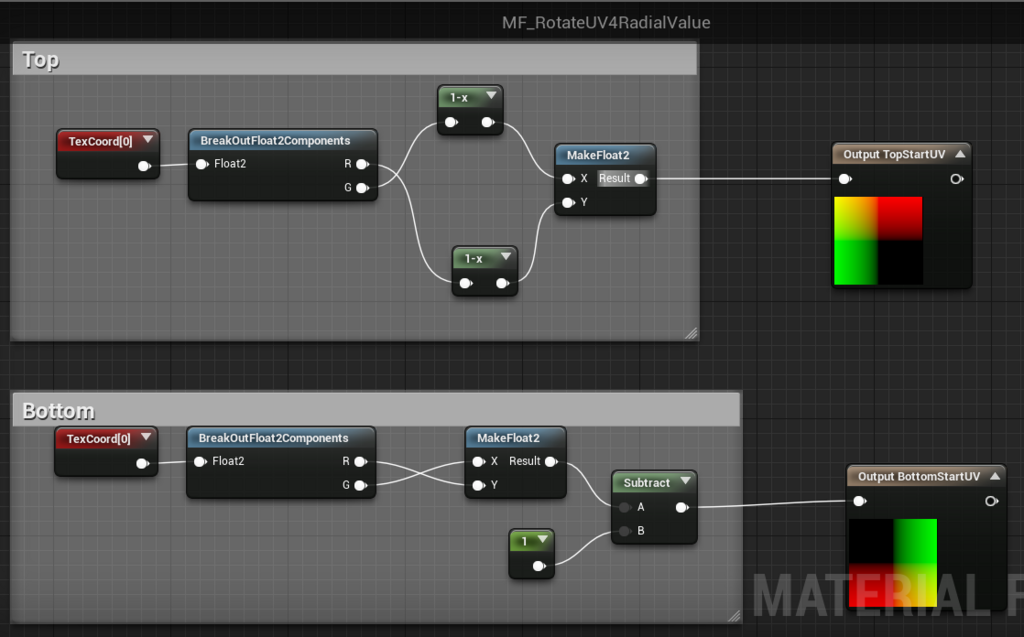Click X input pin of Bottom MakeFloat2
The width and height of the screenshot is (1024, 637).
pyautogui.click(x=479, y=461)
